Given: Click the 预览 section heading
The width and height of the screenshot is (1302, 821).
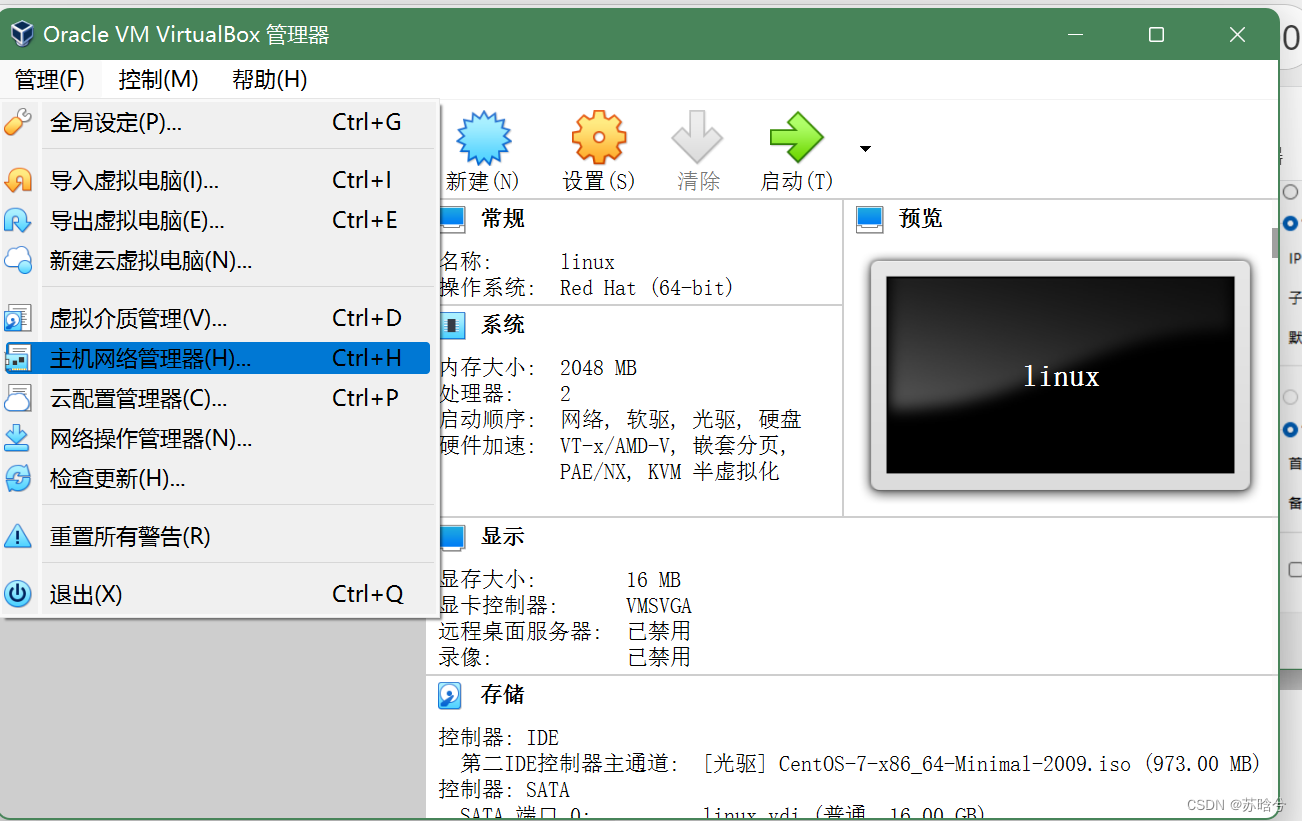Looking at the screenshot, I should 920,219.
